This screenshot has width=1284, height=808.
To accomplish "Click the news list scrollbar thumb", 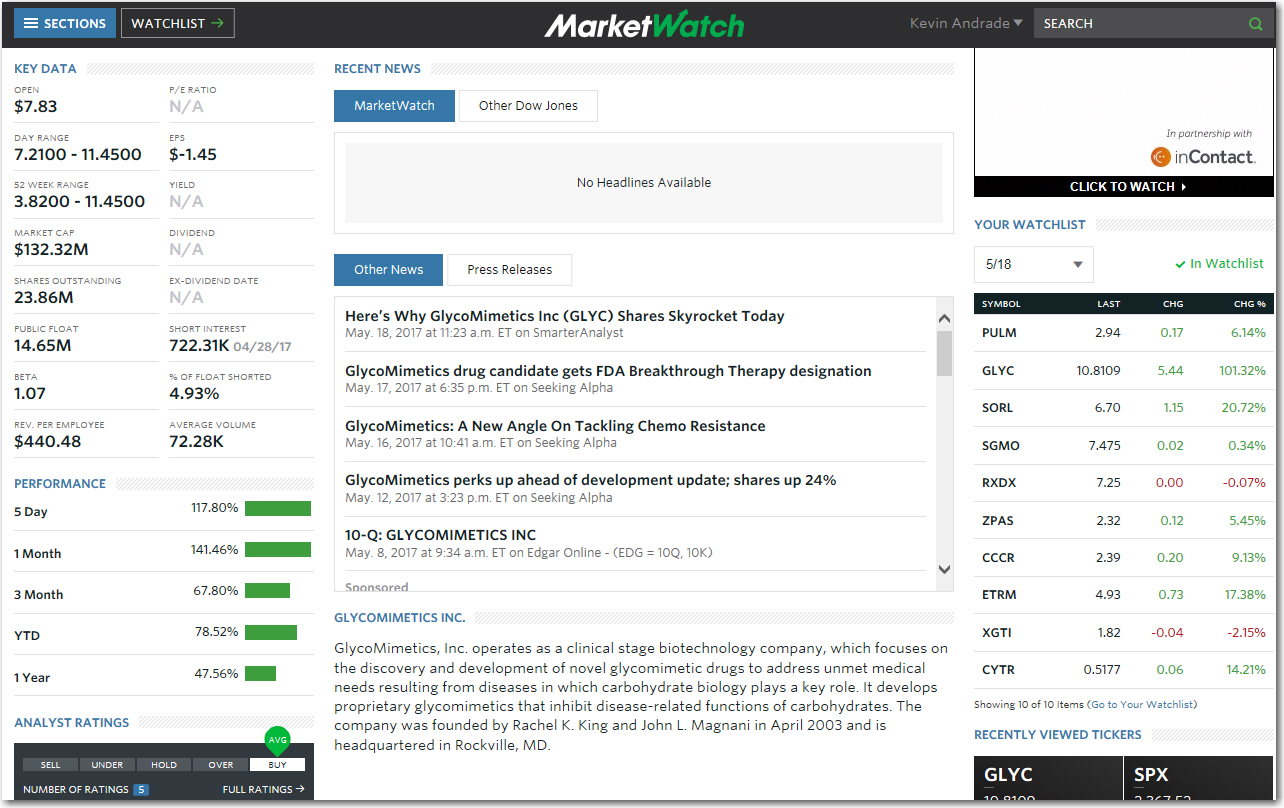I will point(944,353).
